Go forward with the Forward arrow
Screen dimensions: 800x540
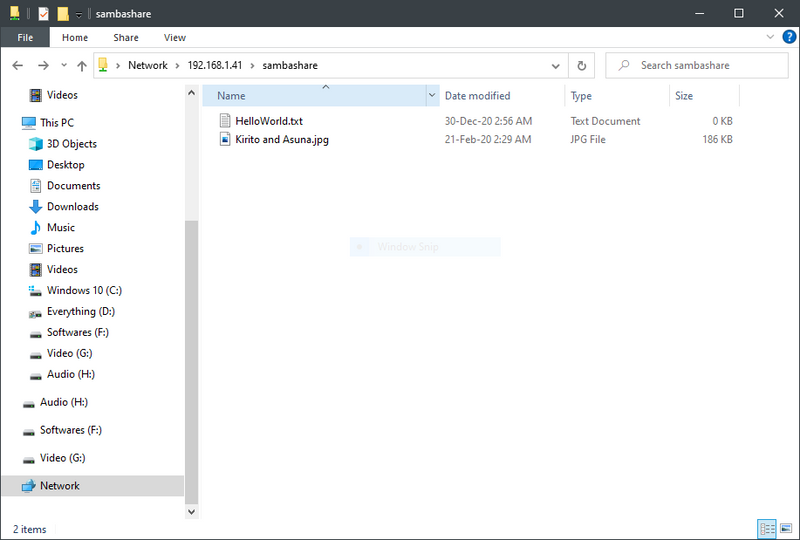coord(43,65)
